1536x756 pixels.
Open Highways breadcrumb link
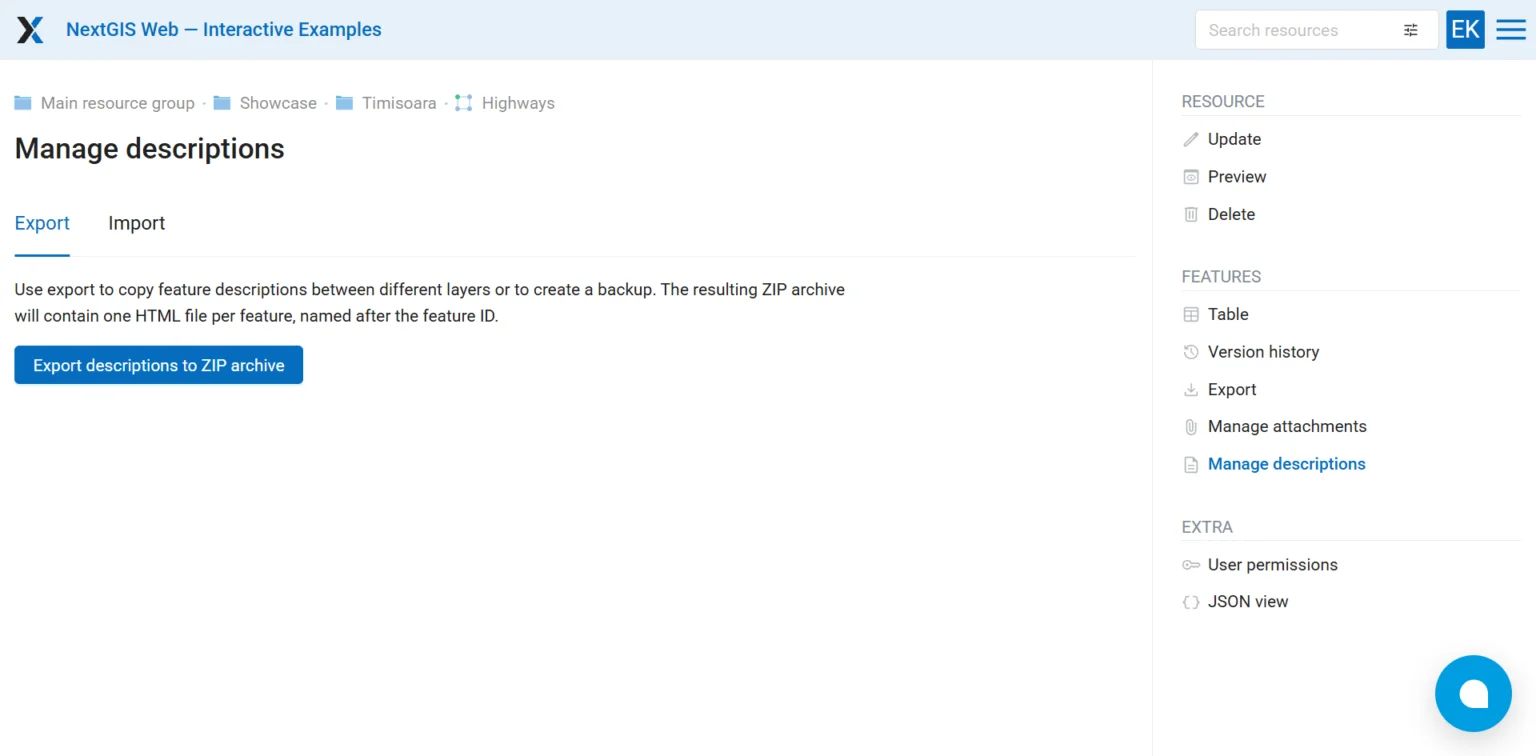coord(518,103)
